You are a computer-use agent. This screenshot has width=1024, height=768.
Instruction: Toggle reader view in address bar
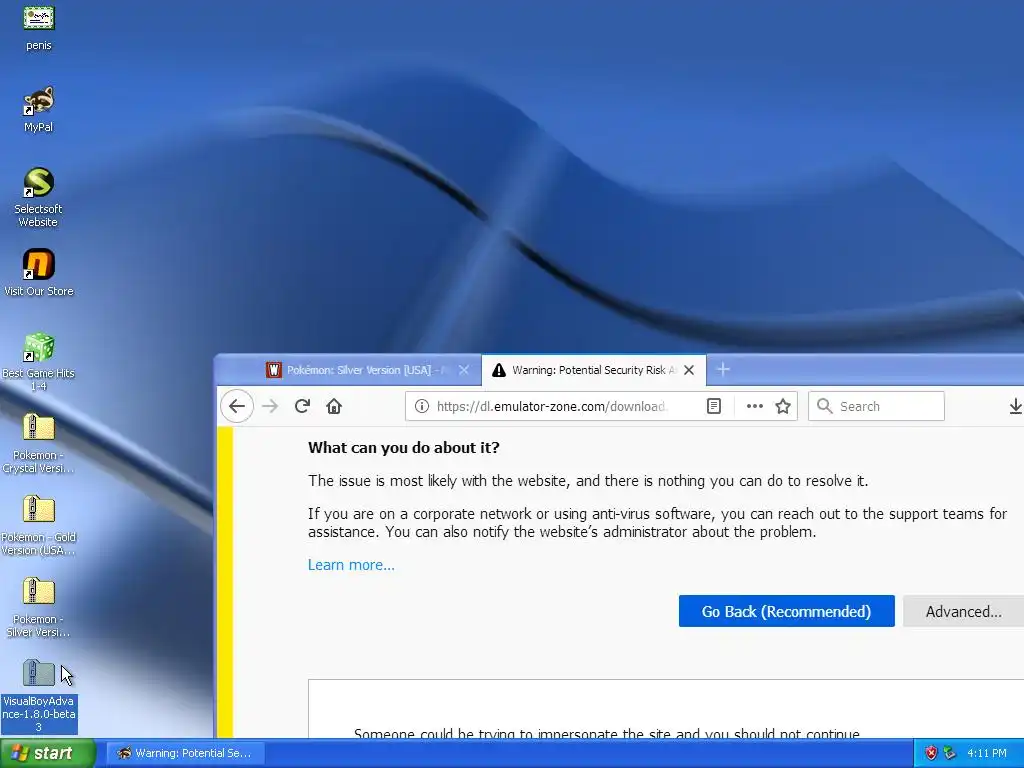[714, 406]
